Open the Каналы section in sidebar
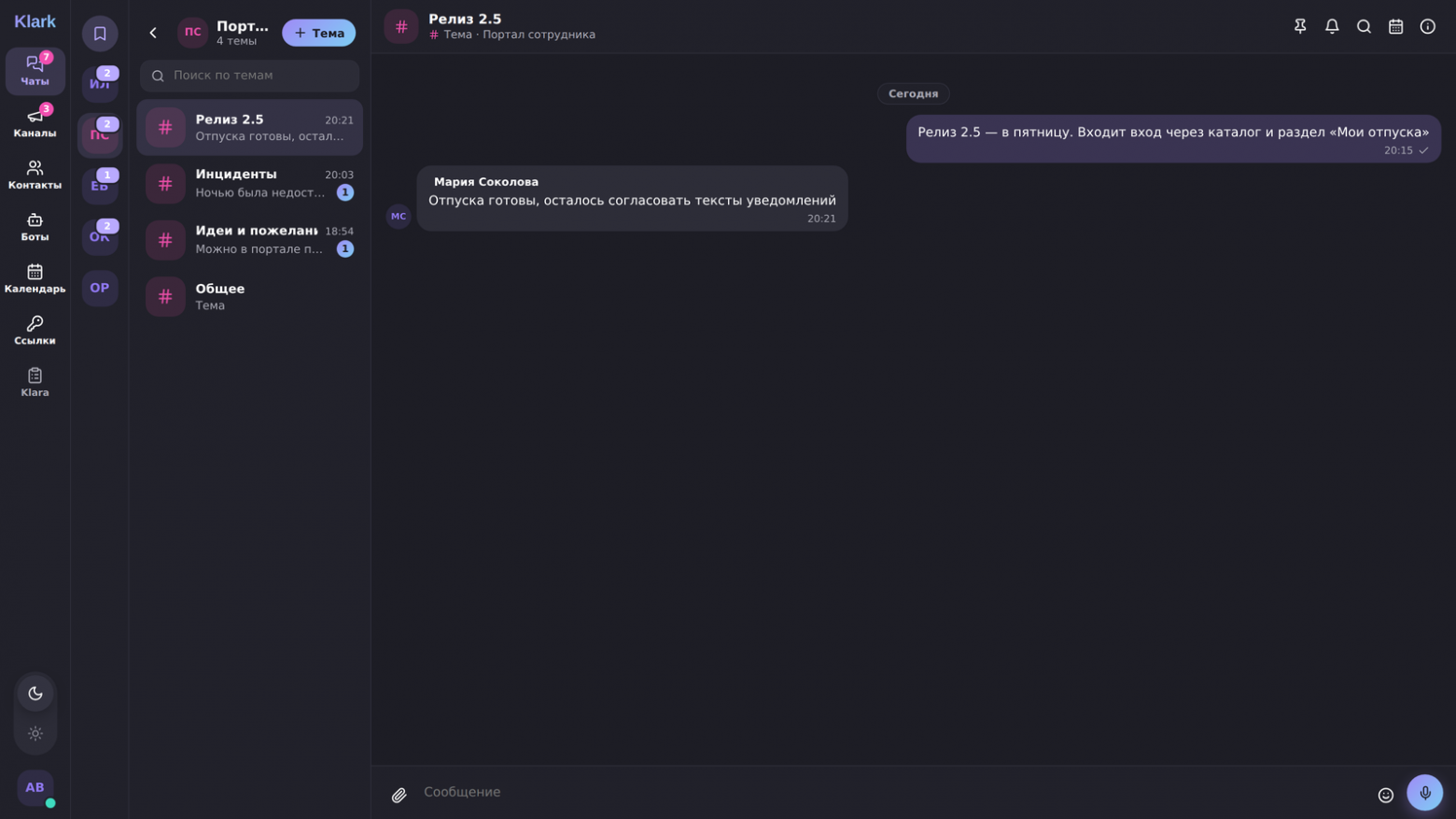Image resolution: width=1456 pixels, height=819 pixels. pyautogui.click(x=35, y=122)
